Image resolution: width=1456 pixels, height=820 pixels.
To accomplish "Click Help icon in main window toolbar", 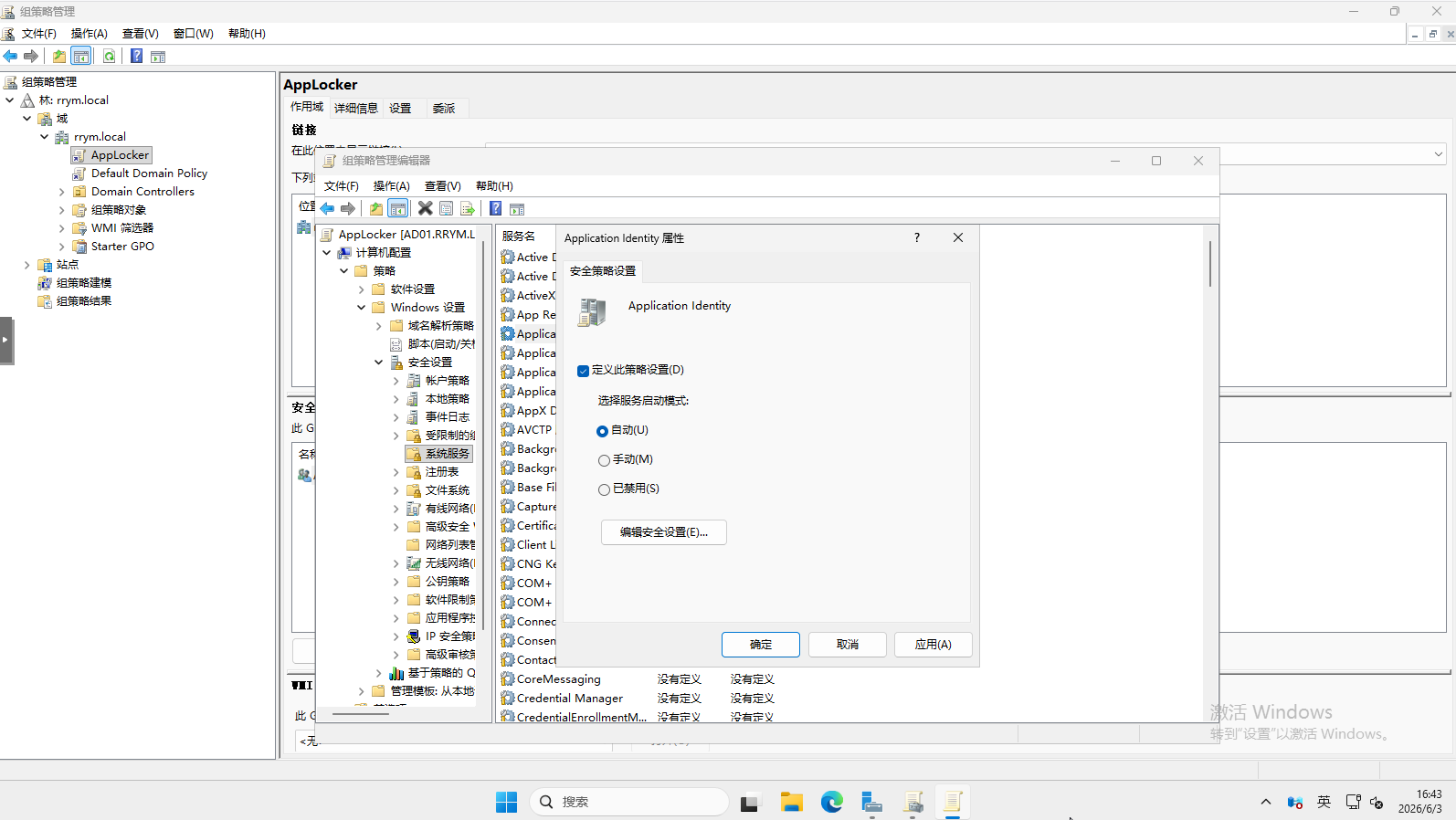I will 136,57.
